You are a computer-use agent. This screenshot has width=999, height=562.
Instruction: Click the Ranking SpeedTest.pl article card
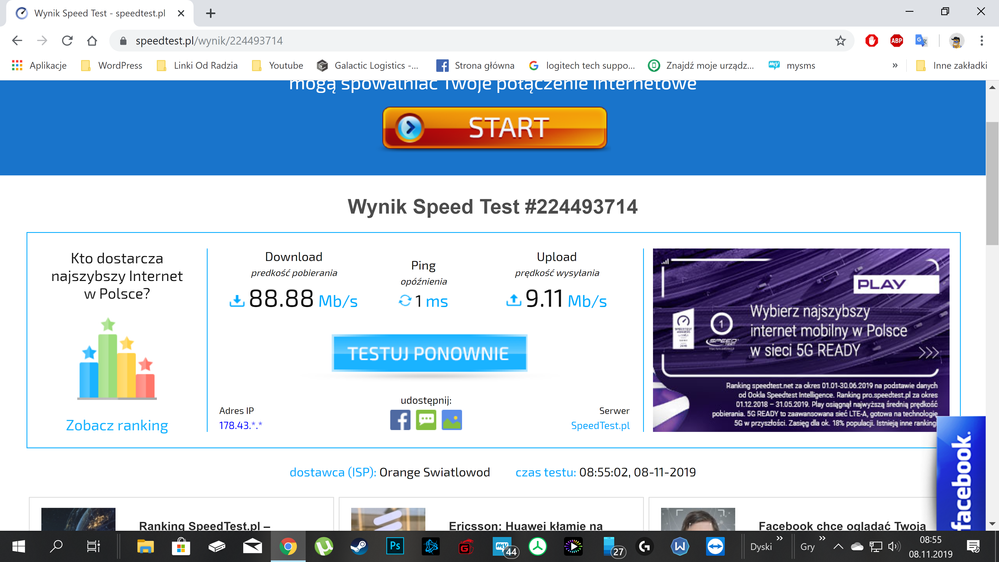point(181,514)
